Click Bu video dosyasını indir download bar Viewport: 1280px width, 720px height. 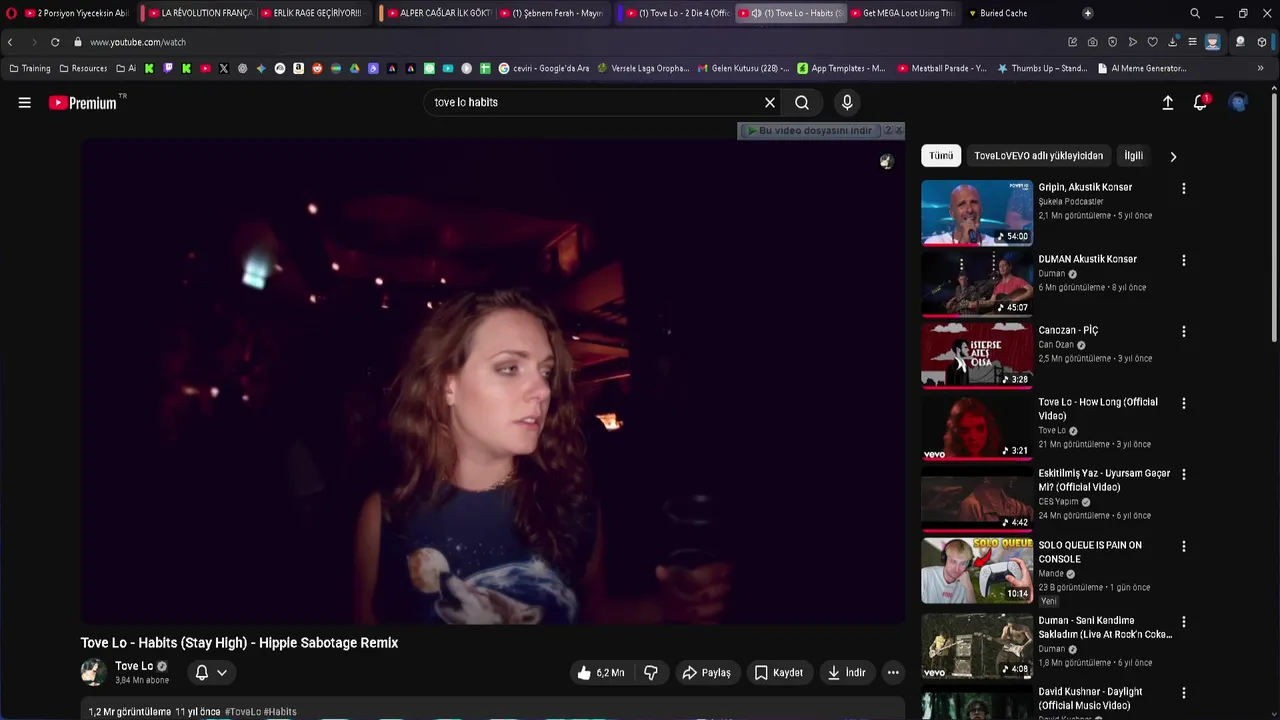[x=810, y=131]
